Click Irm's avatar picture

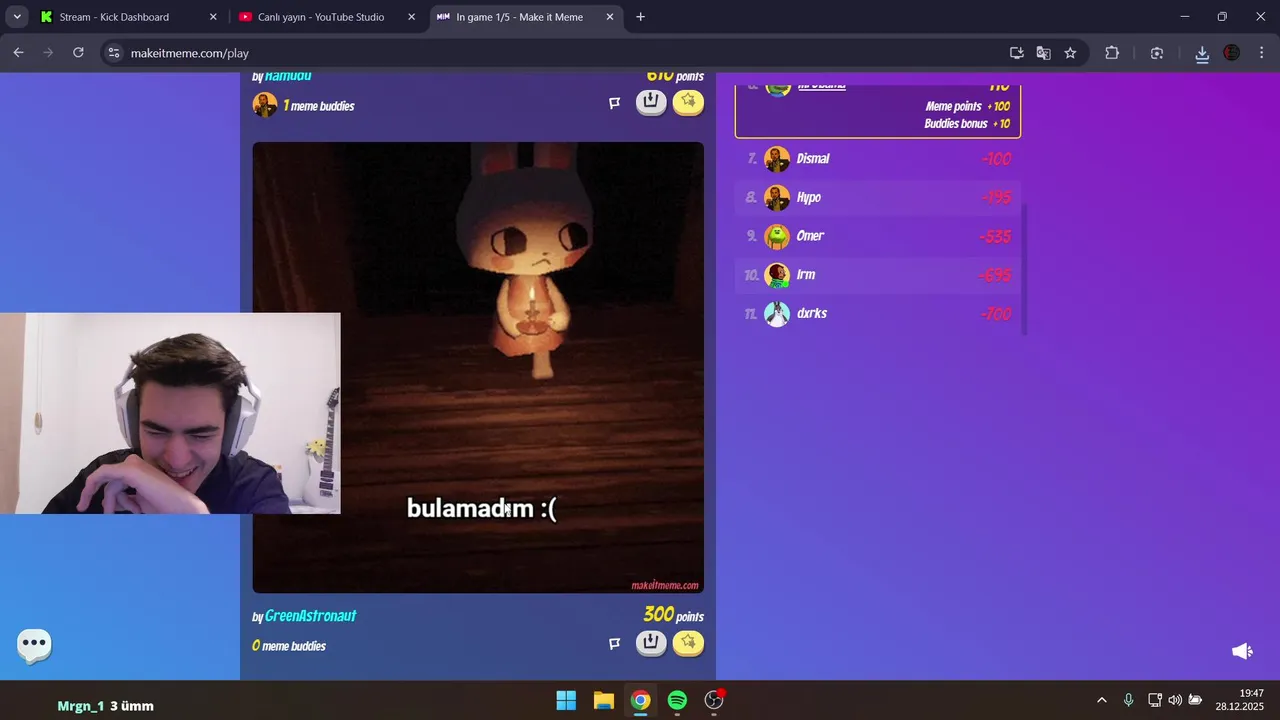(777, 275)
